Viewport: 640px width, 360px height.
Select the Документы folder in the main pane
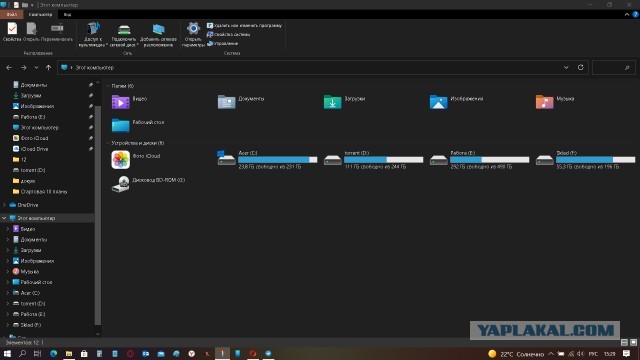(241, 102)
